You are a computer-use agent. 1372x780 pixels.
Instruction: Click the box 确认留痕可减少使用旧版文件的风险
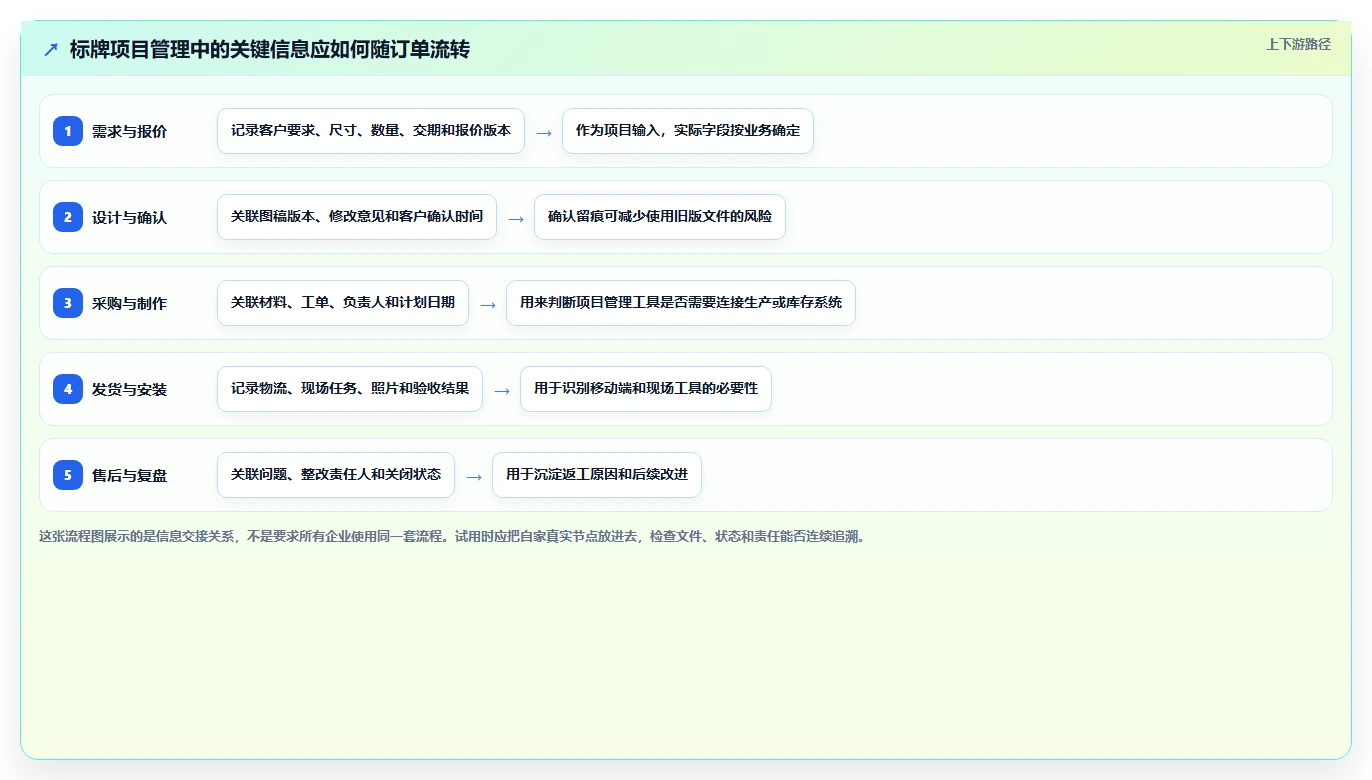[660, 217]
